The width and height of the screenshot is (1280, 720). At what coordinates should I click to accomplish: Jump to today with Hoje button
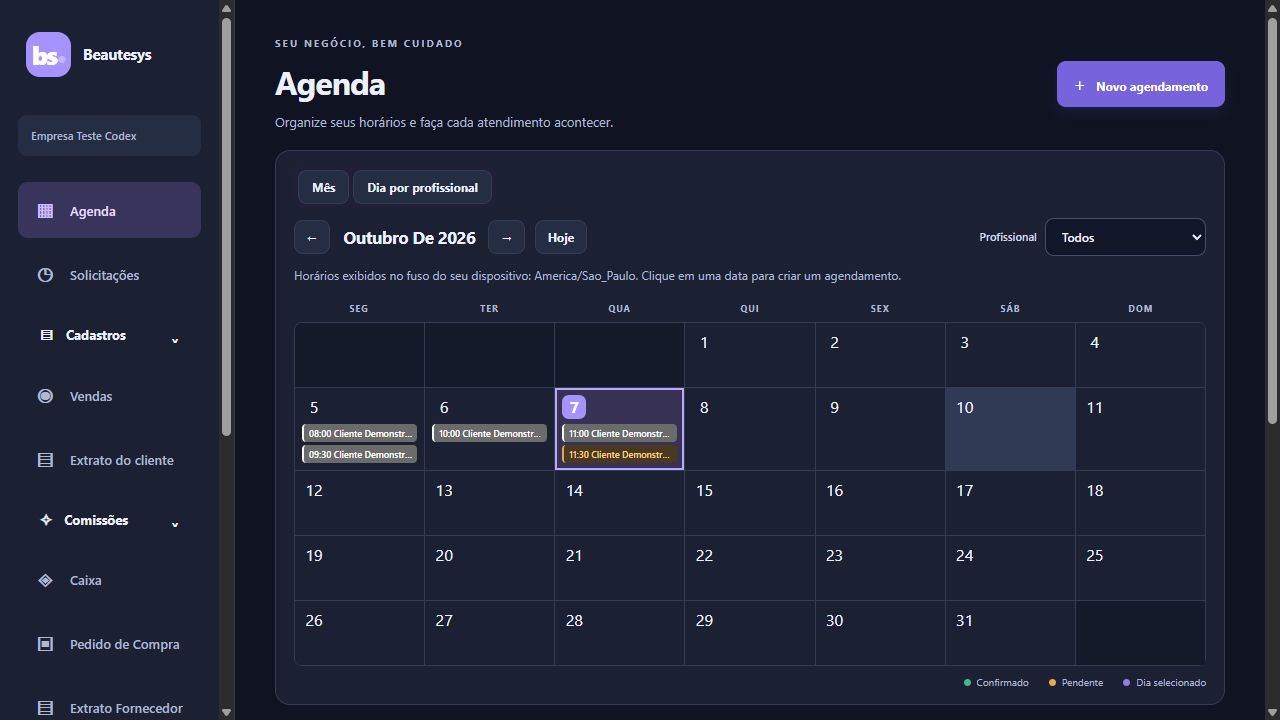561,238
